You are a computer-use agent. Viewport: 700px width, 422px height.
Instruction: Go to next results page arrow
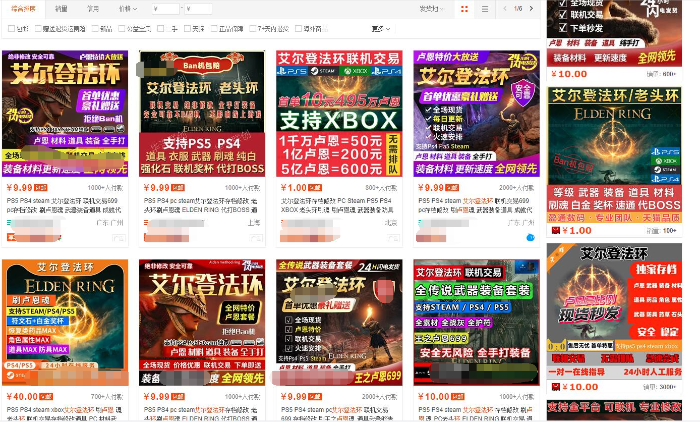[x=531, y=8]
